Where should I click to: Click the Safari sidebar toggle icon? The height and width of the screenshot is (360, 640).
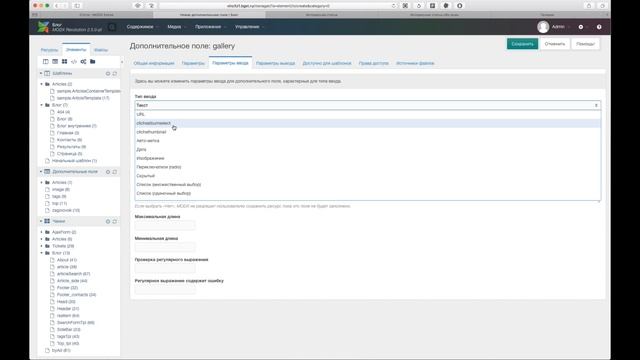tap(77, 6)
